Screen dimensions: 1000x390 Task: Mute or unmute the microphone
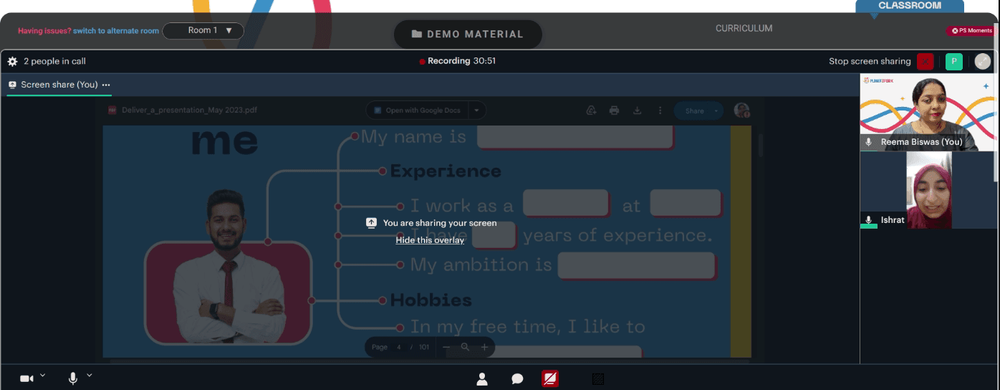tap(73, 379)
